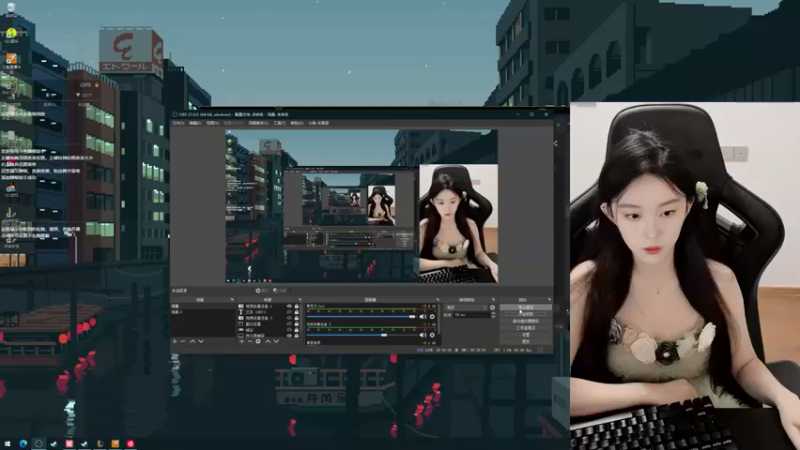The width and height of the screenshot is (800, 450).
Task: Open the Tools menu in OBS
Action: click(279, 123)
